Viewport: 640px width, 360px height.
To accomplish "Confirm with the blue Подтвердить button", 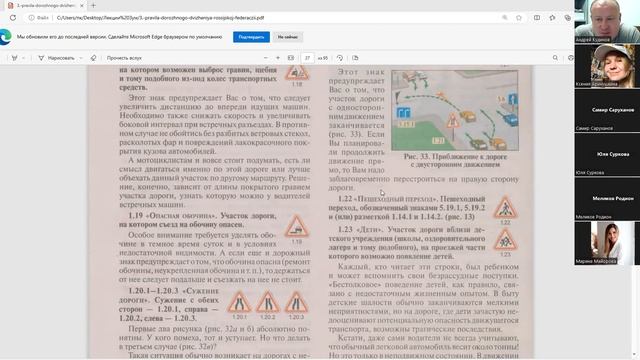I will click(251, 37).
